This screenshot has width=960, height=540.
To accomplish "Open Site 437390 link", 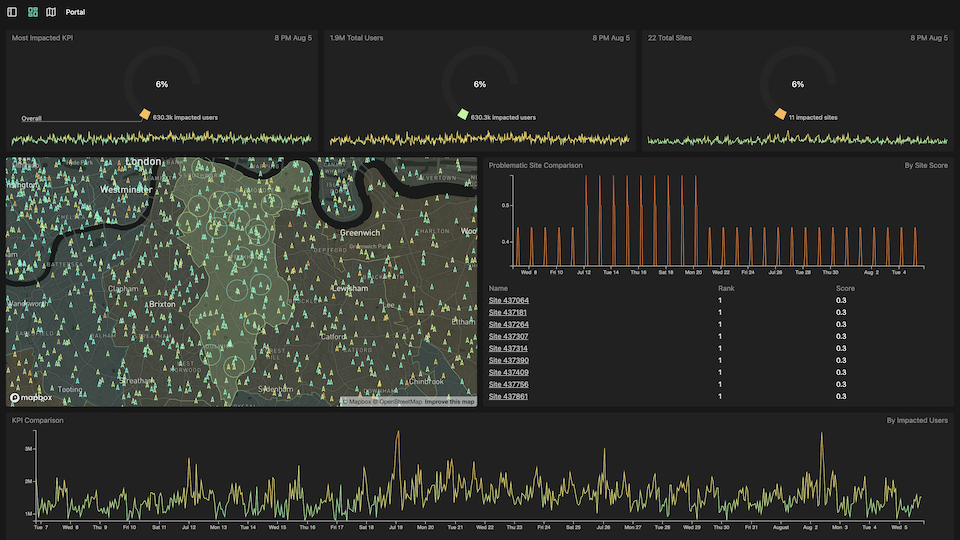I will point(508,361).
